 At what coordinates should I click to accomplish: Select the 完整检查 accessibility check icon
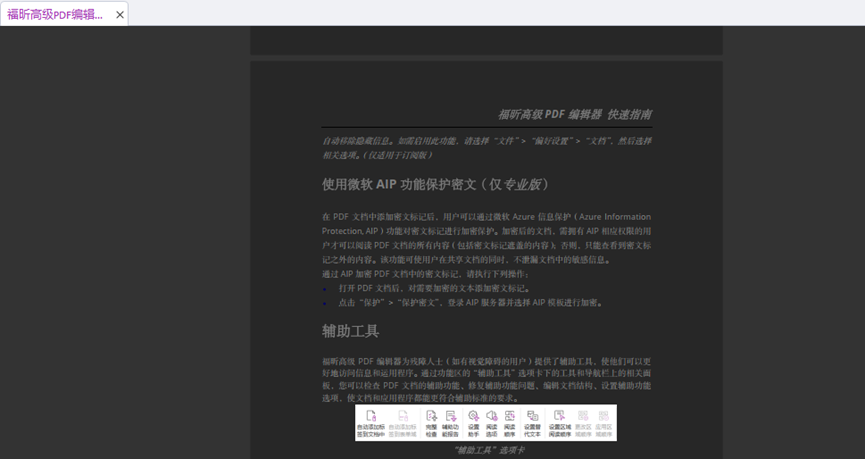click(x=431, y=422)
